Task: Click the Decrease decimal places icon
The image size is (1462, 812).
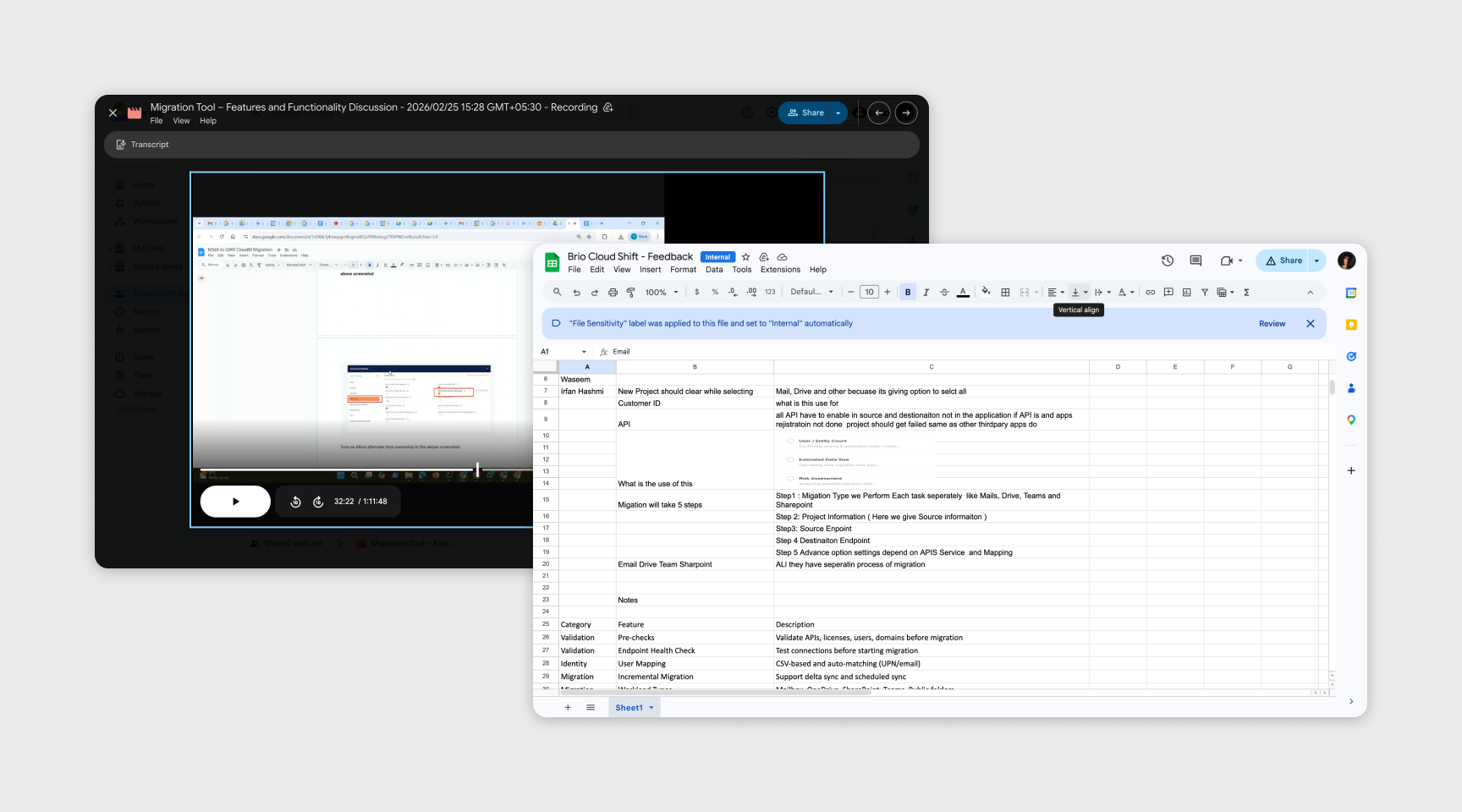Action: tap(733, 293)
